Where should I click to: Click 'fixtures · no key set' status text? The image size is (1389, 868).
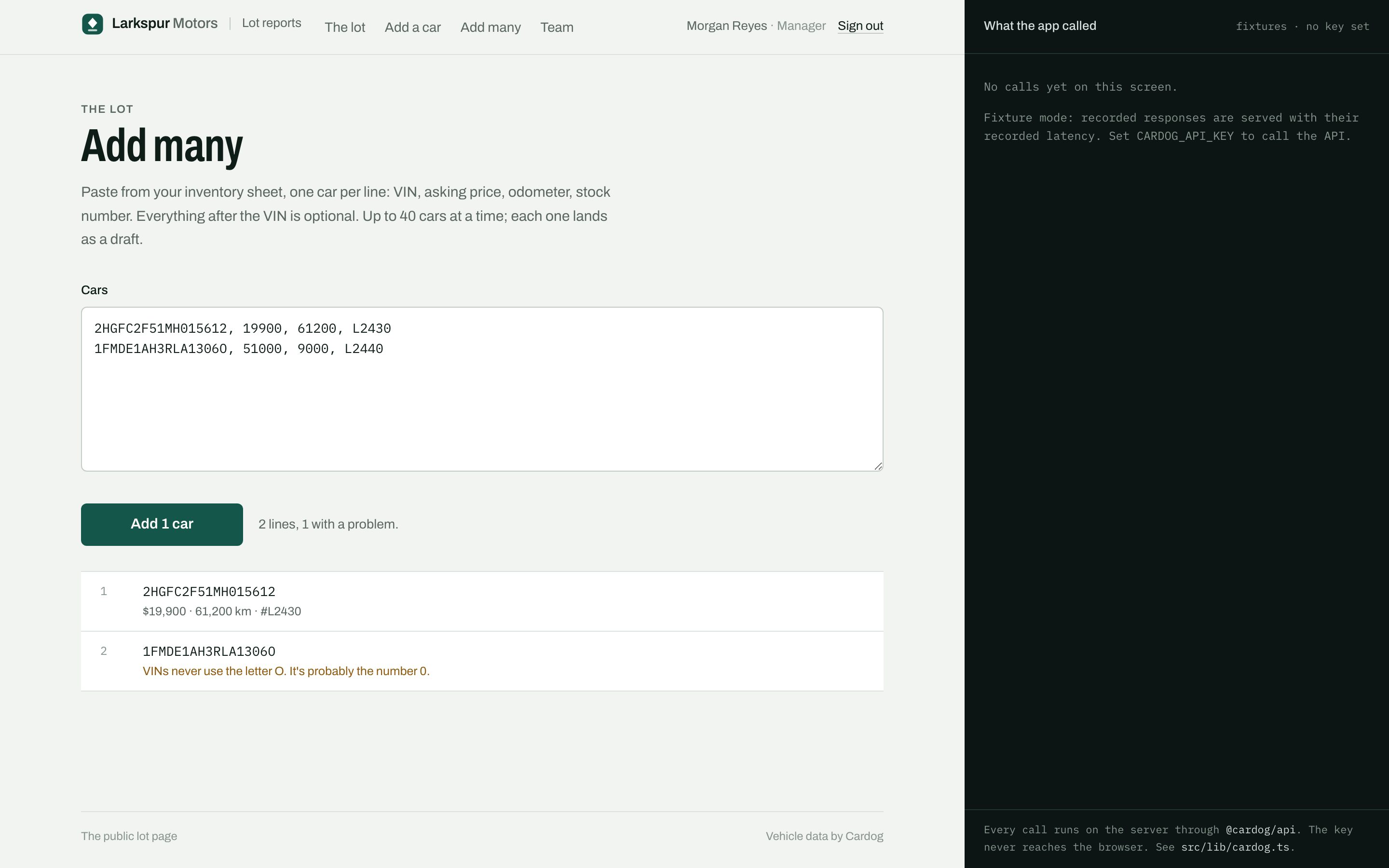coord(1302,27)
